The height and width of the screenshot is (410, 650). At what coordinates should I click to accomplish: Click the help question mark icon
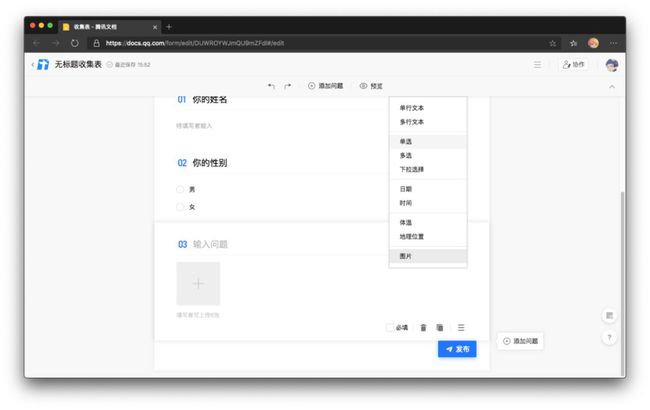pyautogui.click(x=609, y=337)
